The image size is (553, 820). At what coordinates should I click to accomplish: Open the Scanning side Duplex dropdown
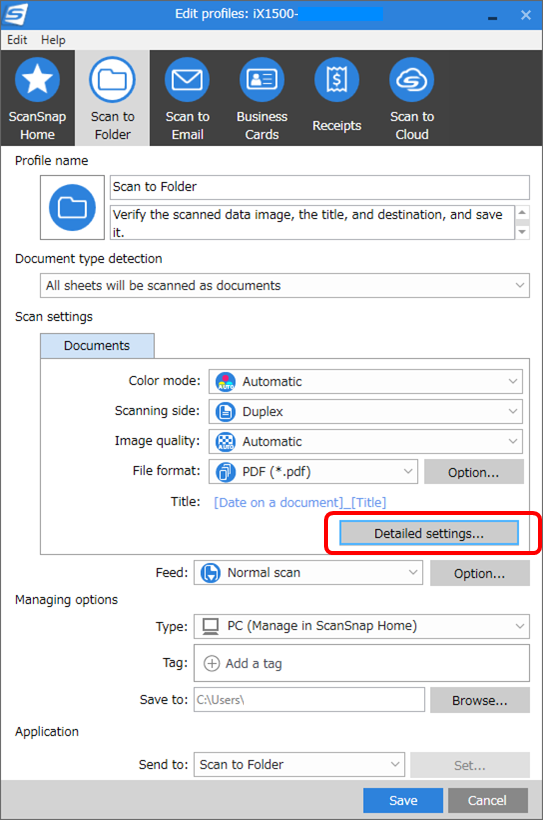coord(365,412)
